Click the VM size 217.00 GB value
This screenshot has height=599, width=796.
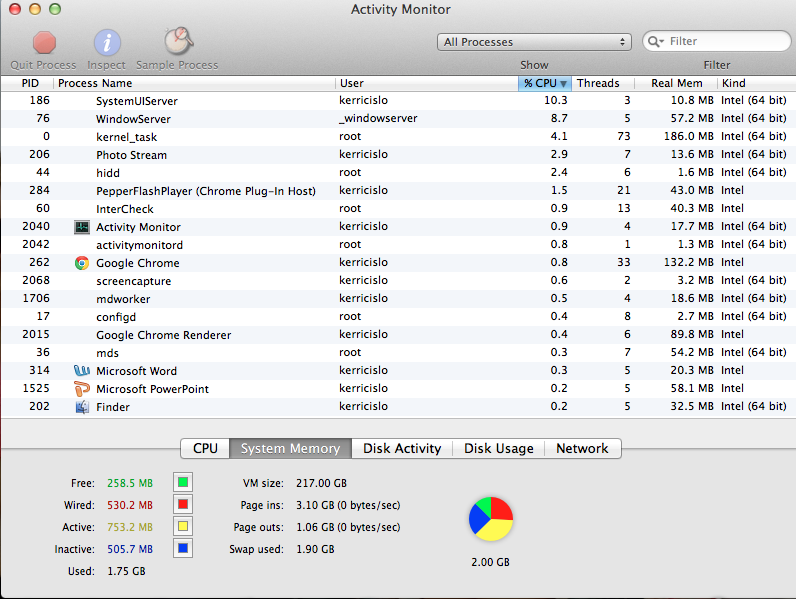click(321, 483)
